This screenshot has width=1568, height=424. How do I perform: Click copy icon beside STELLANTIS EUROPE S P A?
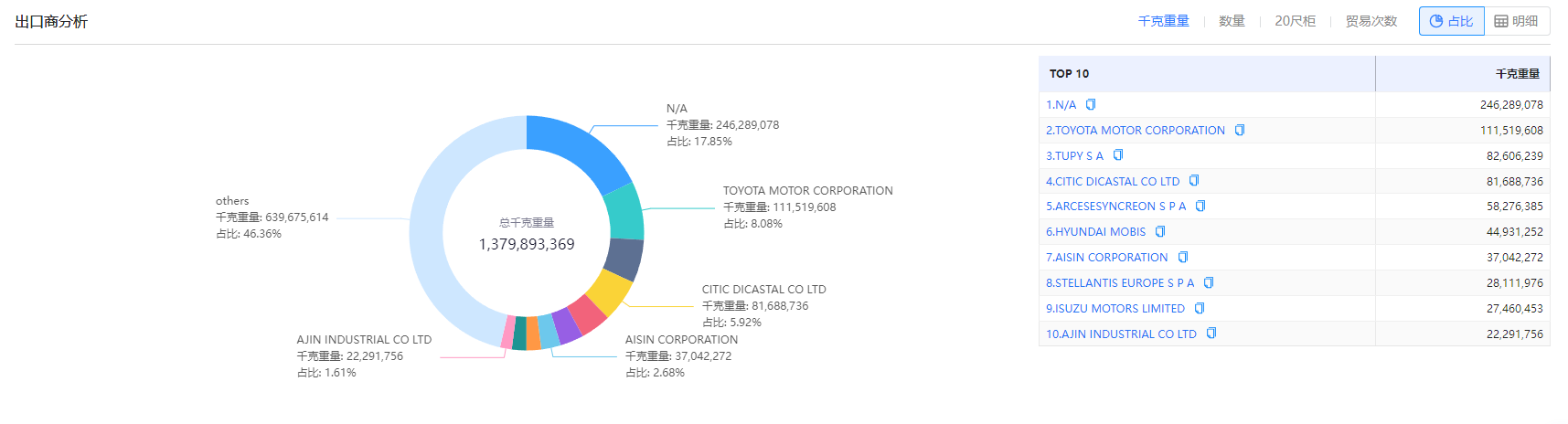coord(1209,283)
